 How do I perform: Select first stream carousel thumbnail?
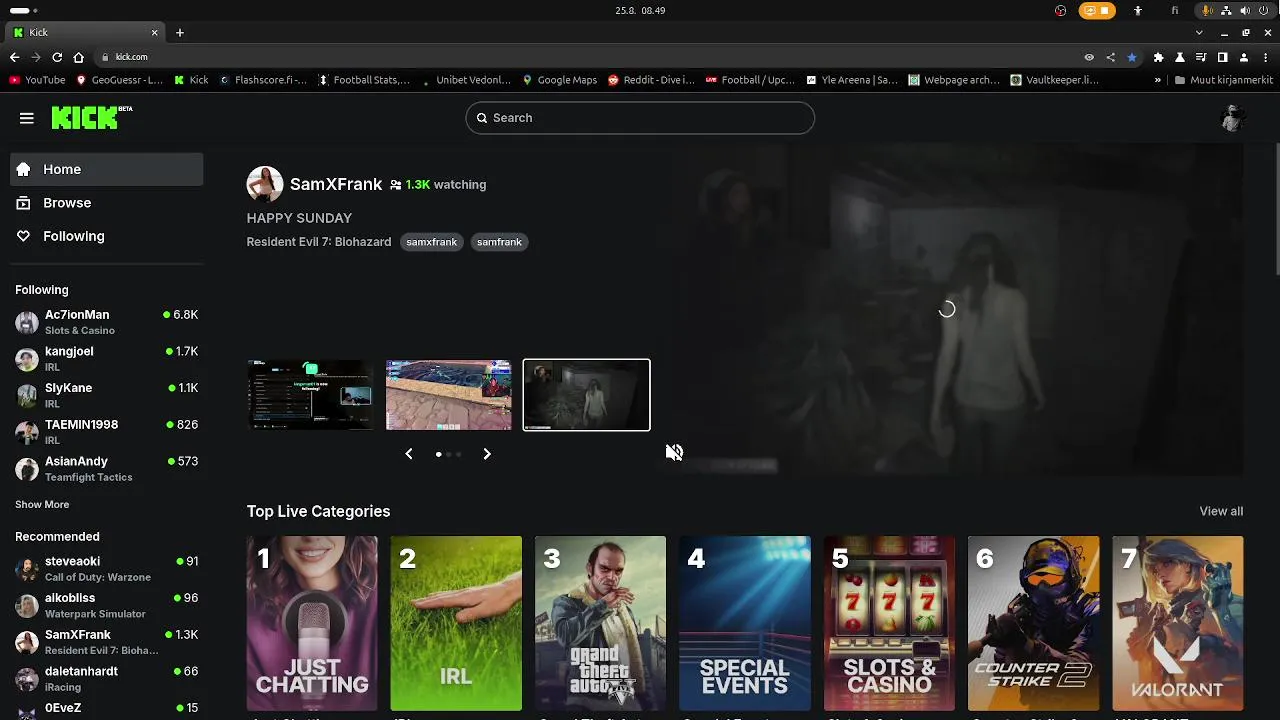[x=310, y=395]
